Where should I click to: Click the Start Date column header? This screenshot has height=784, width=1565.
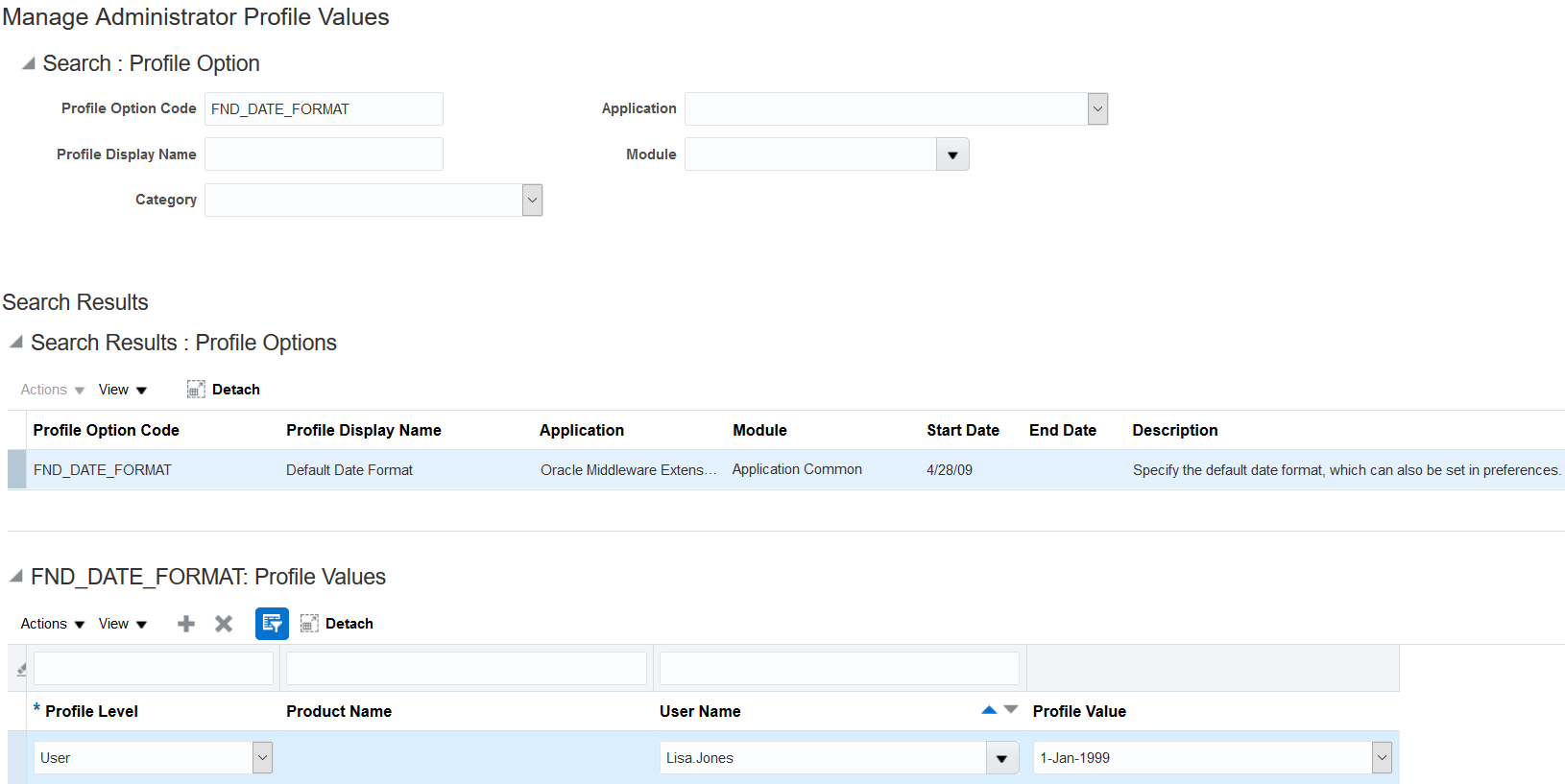pyautogui.click(x=963, y=430)
